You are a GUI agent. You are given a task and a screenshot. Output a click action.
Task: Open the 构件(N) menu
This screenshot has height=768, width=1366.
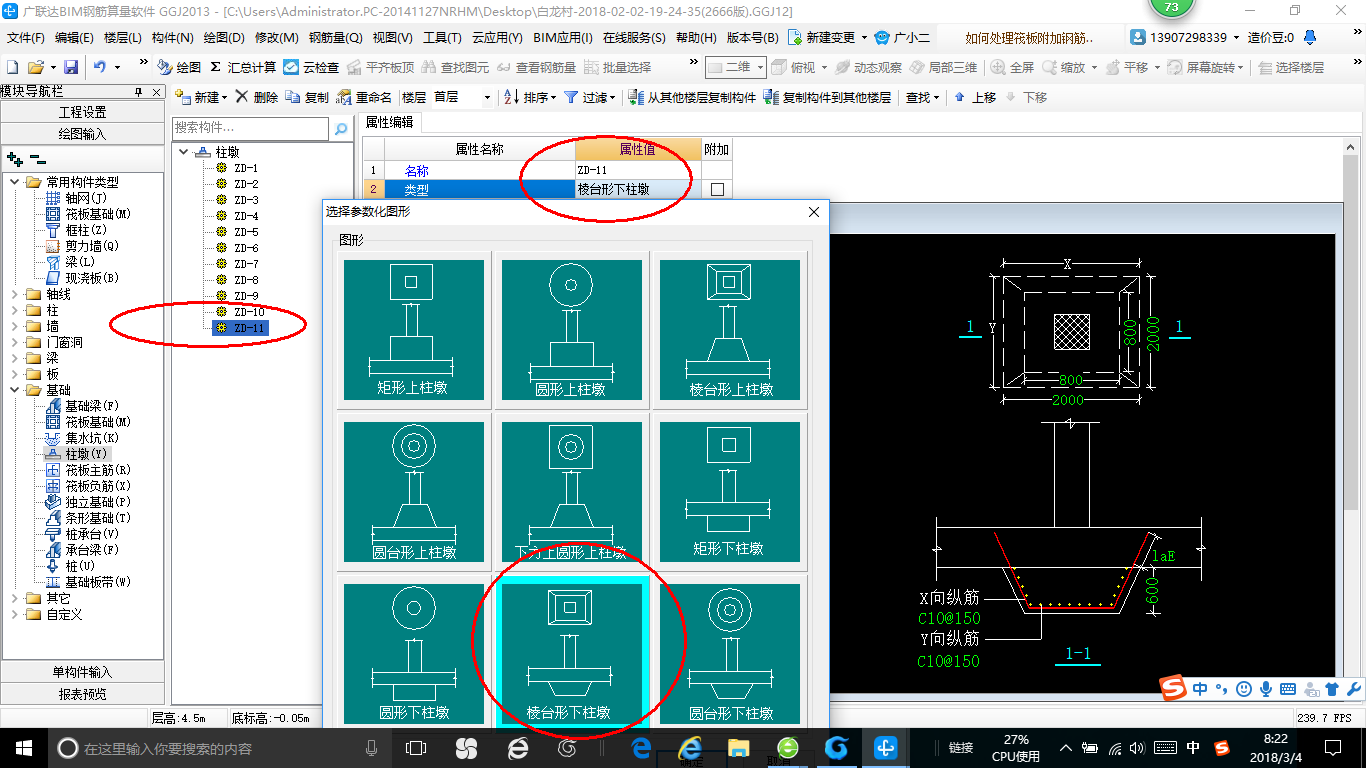[x=172, y=38]
